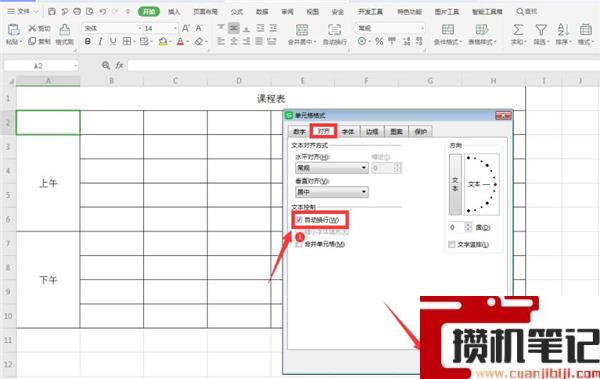Viewport: 600px width, 379px height.
Task: Open the font size 14 dropdown
Action: click(x=175, y=28)
